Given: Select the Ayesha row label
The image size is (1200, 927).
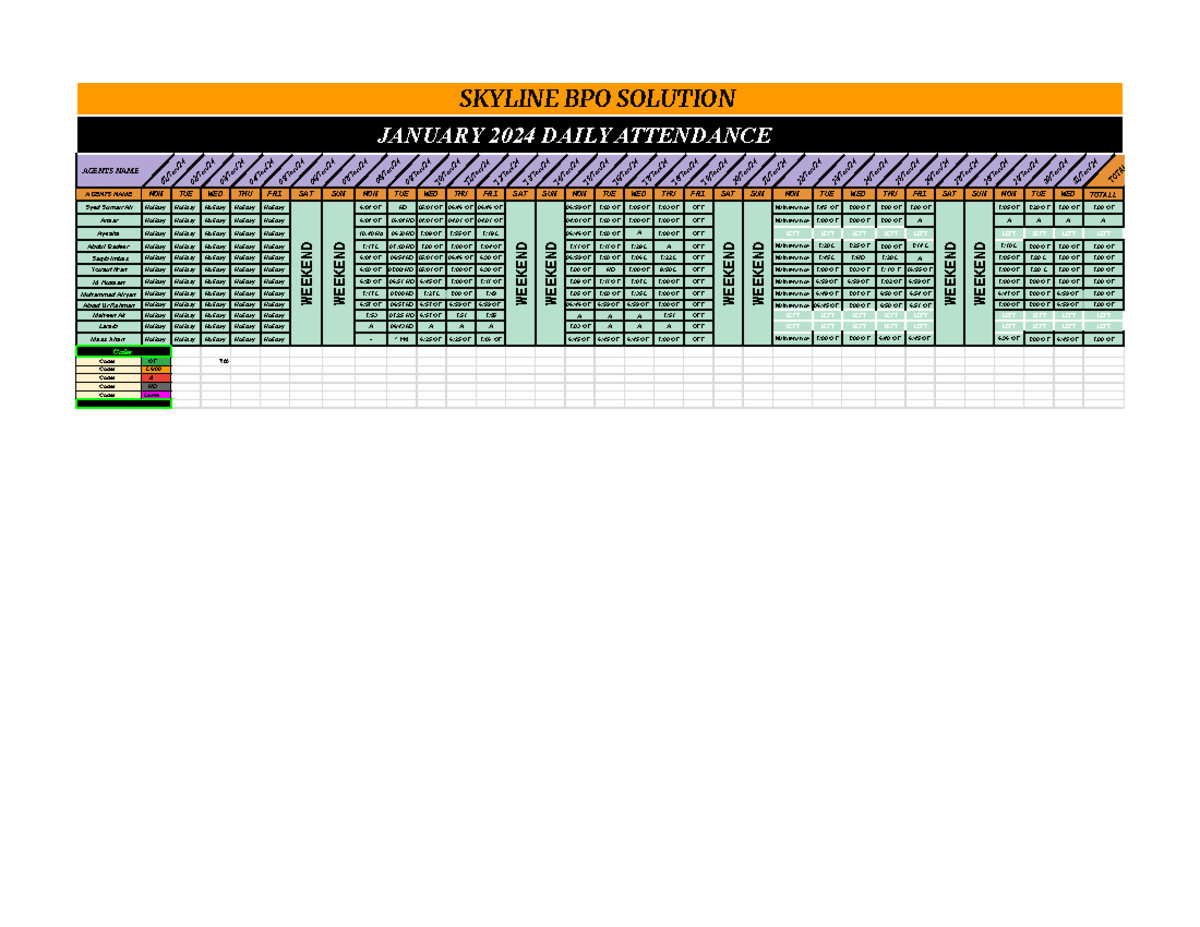Looking at the screenshot, I should tap(108, 234).
